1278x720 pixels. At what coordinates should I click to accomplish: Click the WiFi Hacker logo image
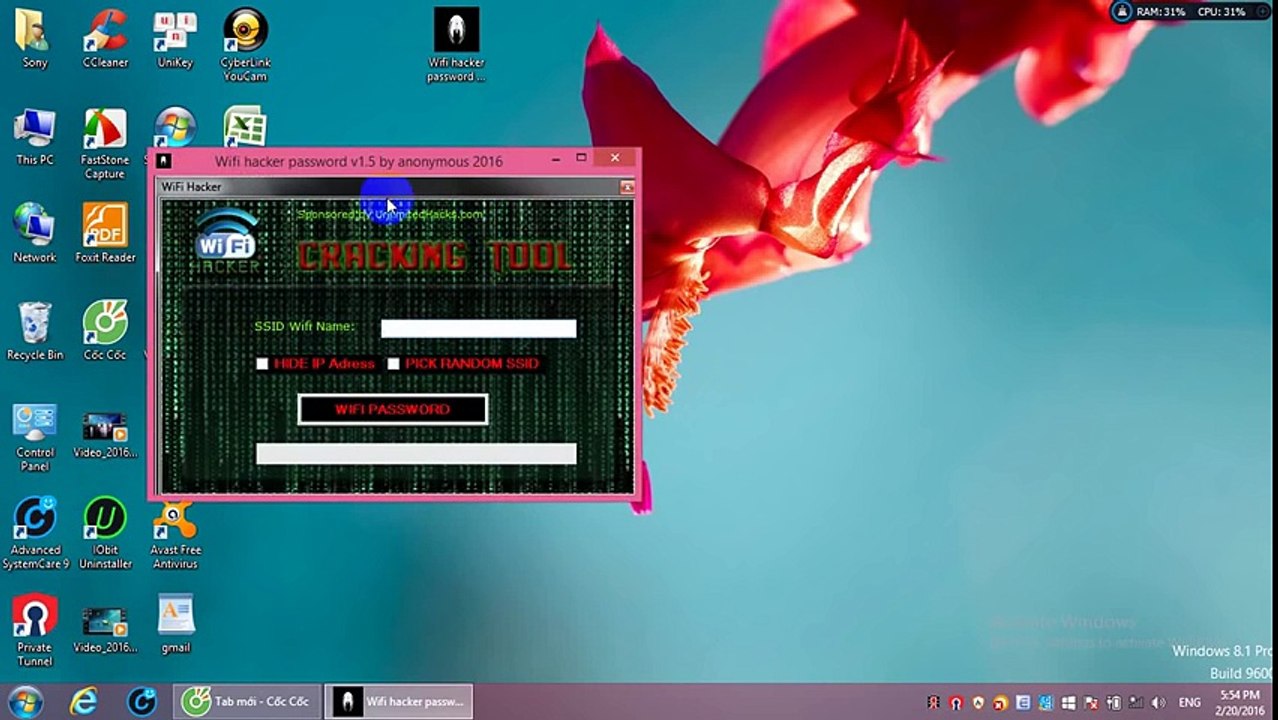[x=227, y=240]
